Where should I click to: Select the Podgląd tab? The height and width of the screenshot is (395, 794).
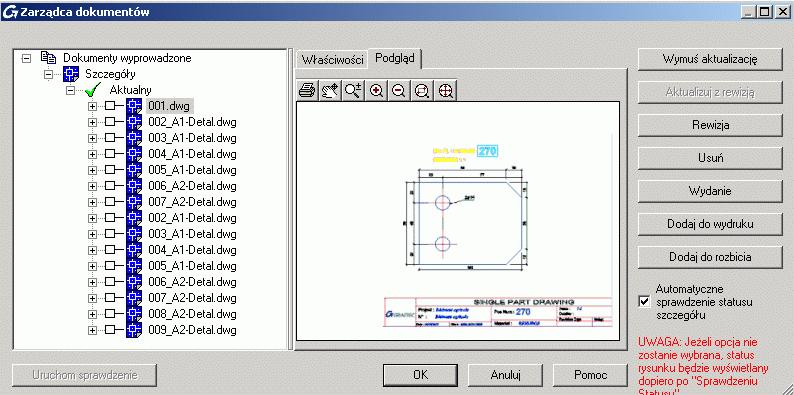(395, 58)
